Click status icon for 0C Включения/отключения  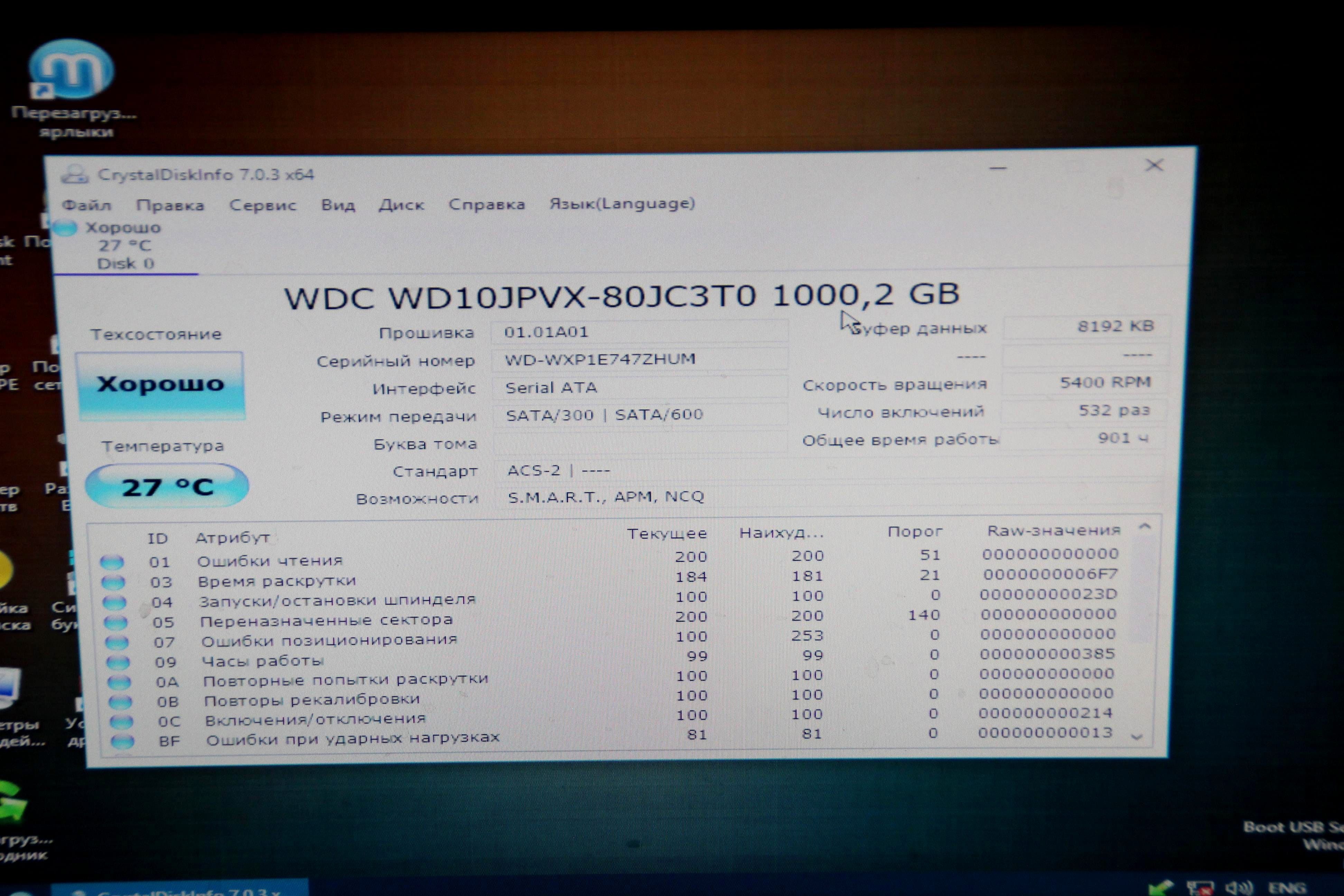click(x=122, y=722)
